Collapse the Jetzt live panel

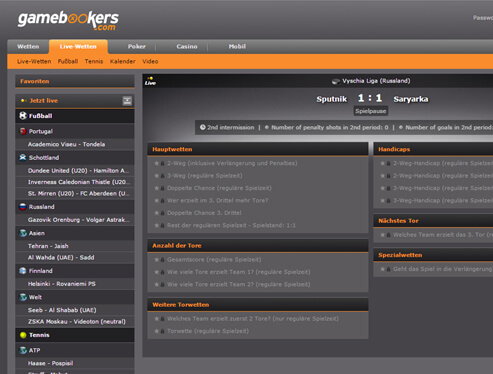(x=127, y=101)
